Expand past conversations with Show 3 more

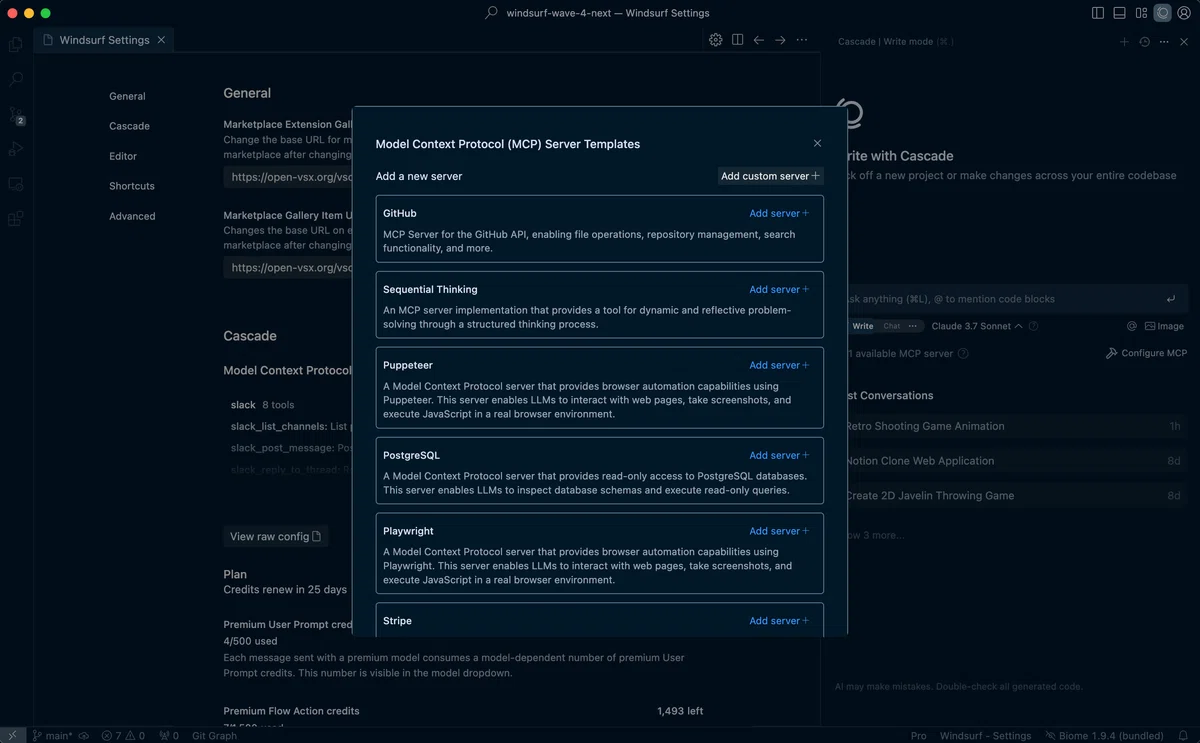(874, 535)
